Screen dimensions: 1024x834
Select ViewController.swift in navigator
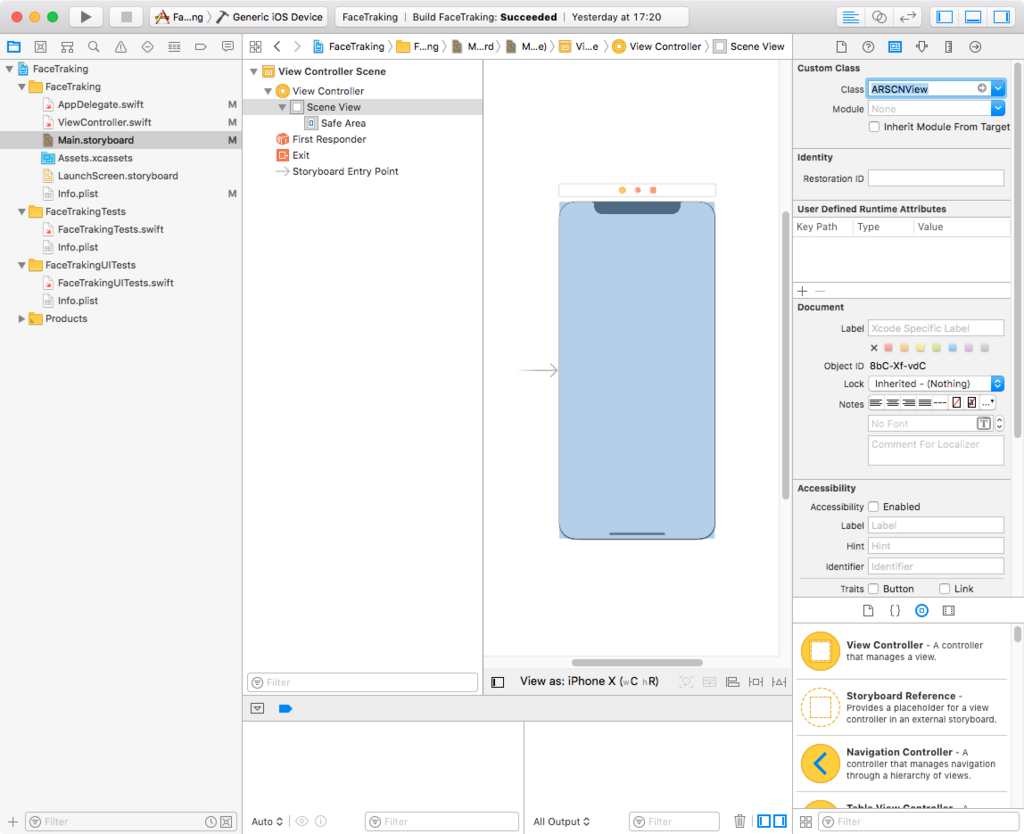pos(104,122)
